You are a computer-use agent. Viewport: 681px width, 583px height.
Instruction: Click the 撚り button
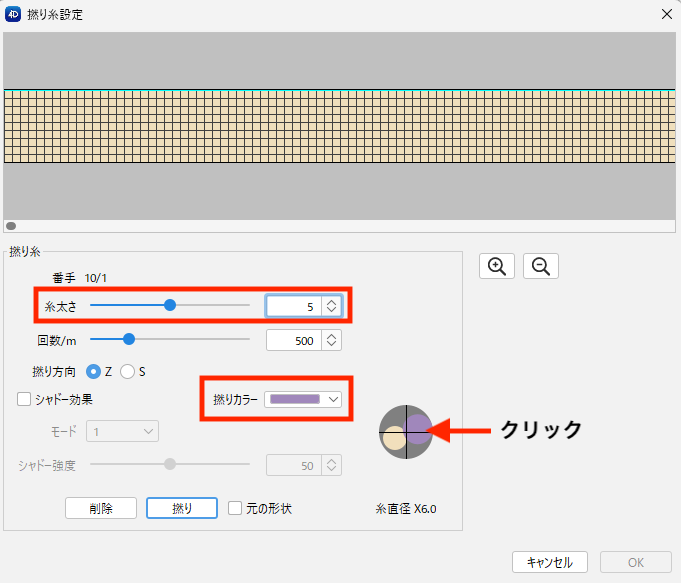pos(182,508)
